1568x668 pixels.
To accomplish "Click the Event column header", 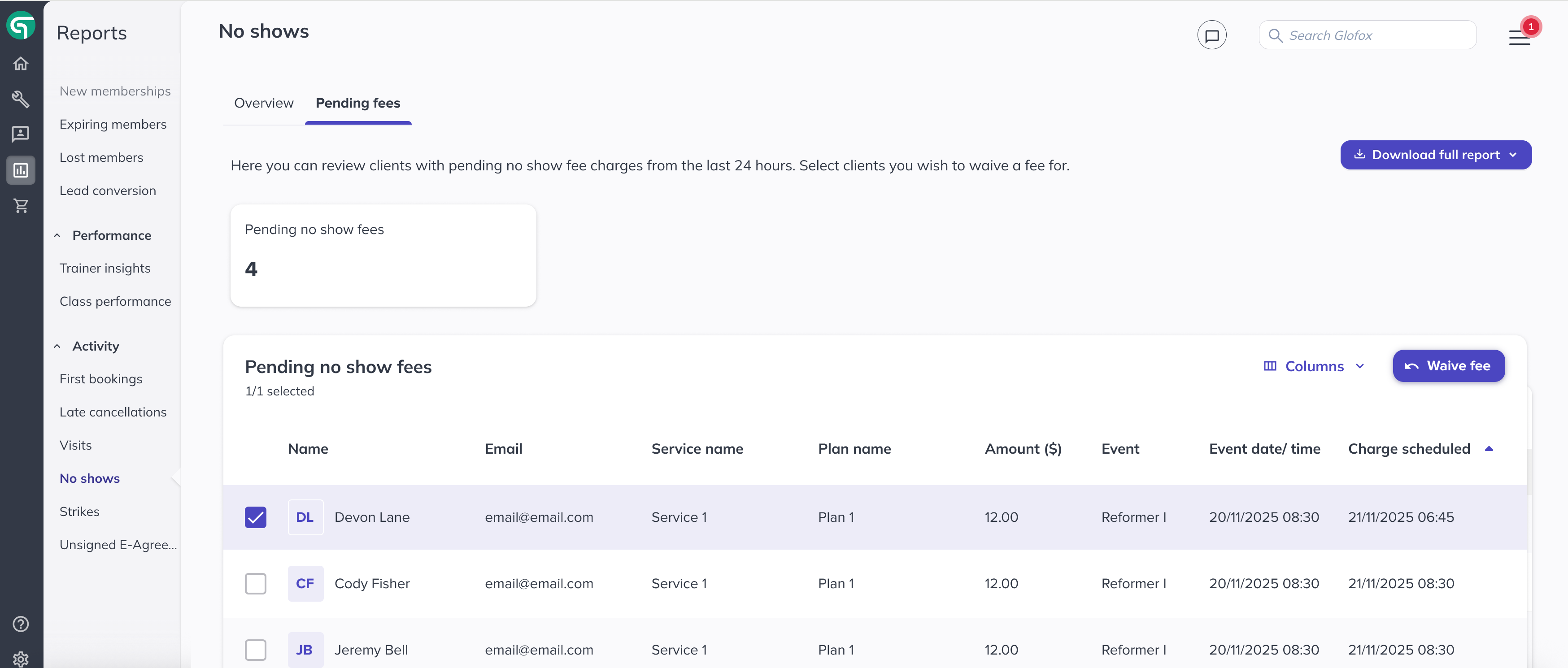I will (x=1120, y=449).
